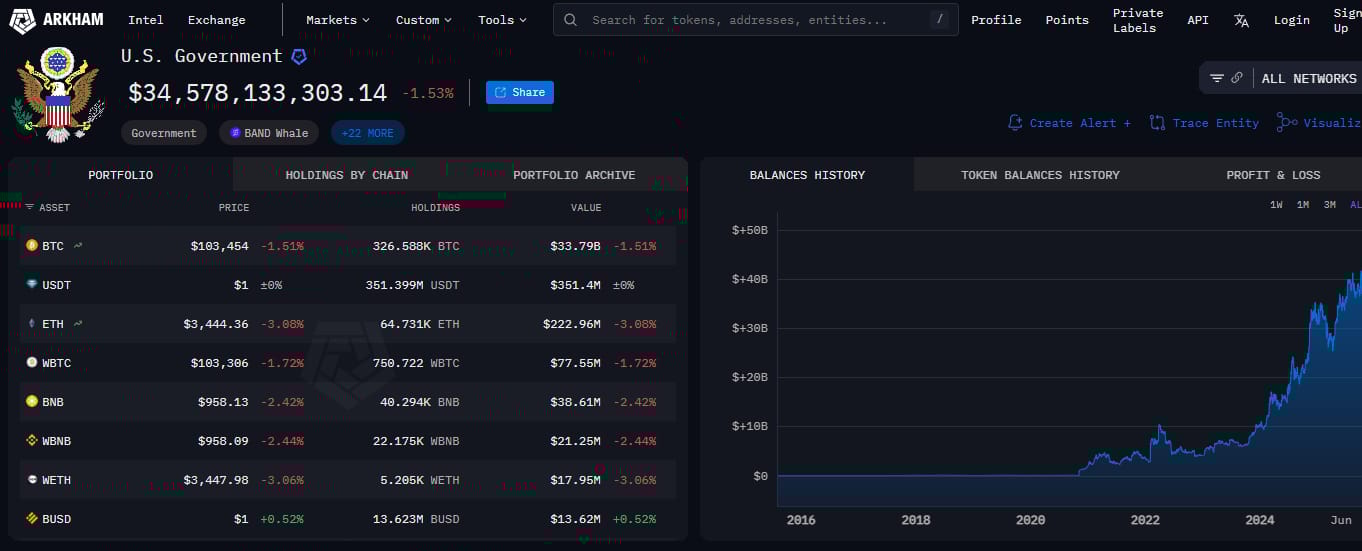Open the Points page
Image resolution: width=1362 pixels, height=551 pixels.
click(x=1067, y=20)
